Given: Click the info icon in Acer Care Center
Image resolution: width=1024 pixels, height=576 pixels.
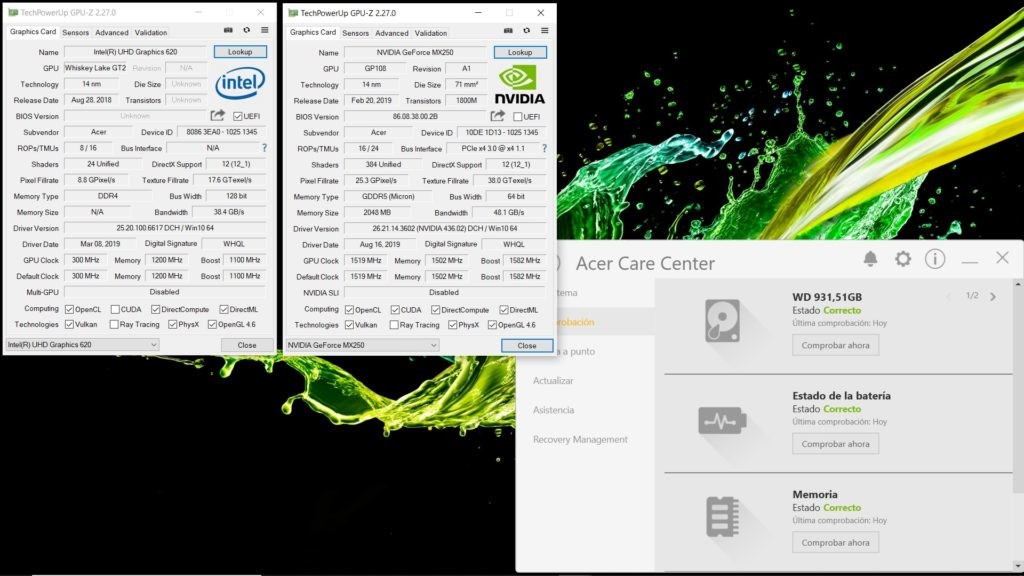Looking at the screenshot, I should click(935, 259).
